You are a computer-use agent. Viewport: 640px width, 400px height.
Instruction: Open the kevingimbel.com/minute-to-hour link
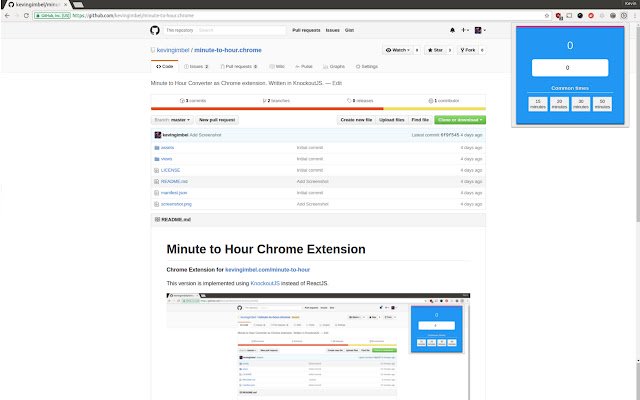point(267,270)
